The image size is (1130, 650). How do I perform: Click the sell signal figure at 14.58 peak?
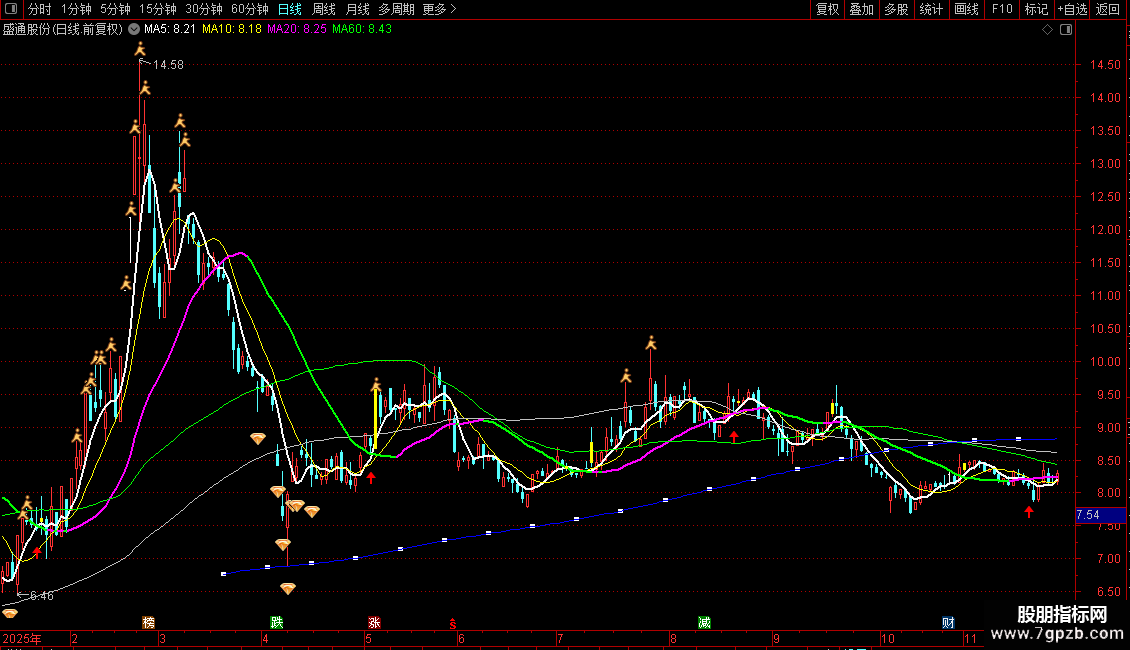click(140, 49)
